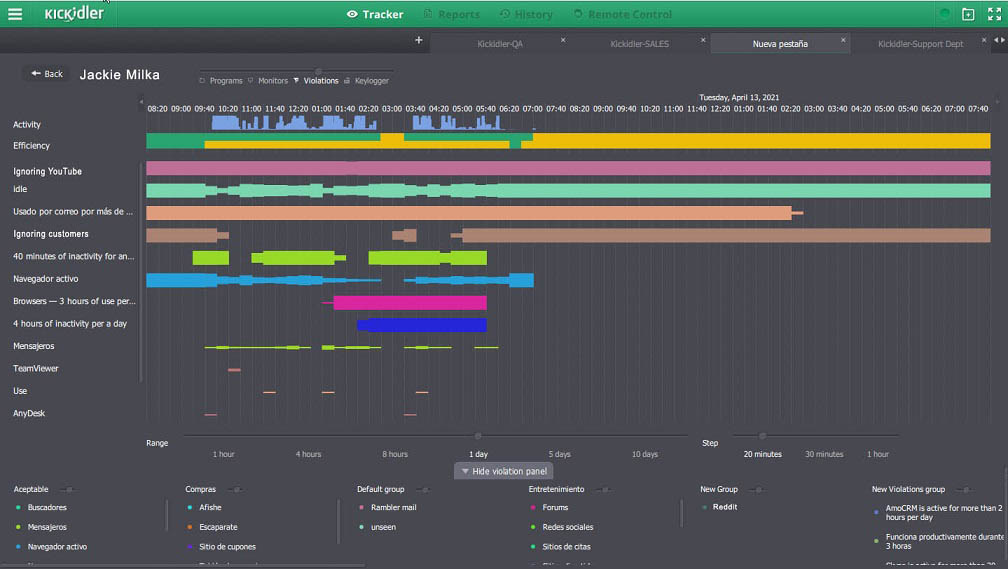The width and height of the screenshot is (1008, 569).
Task: Click the Browsers 3 hours magenta bar
Action: (x=410, y=302)
